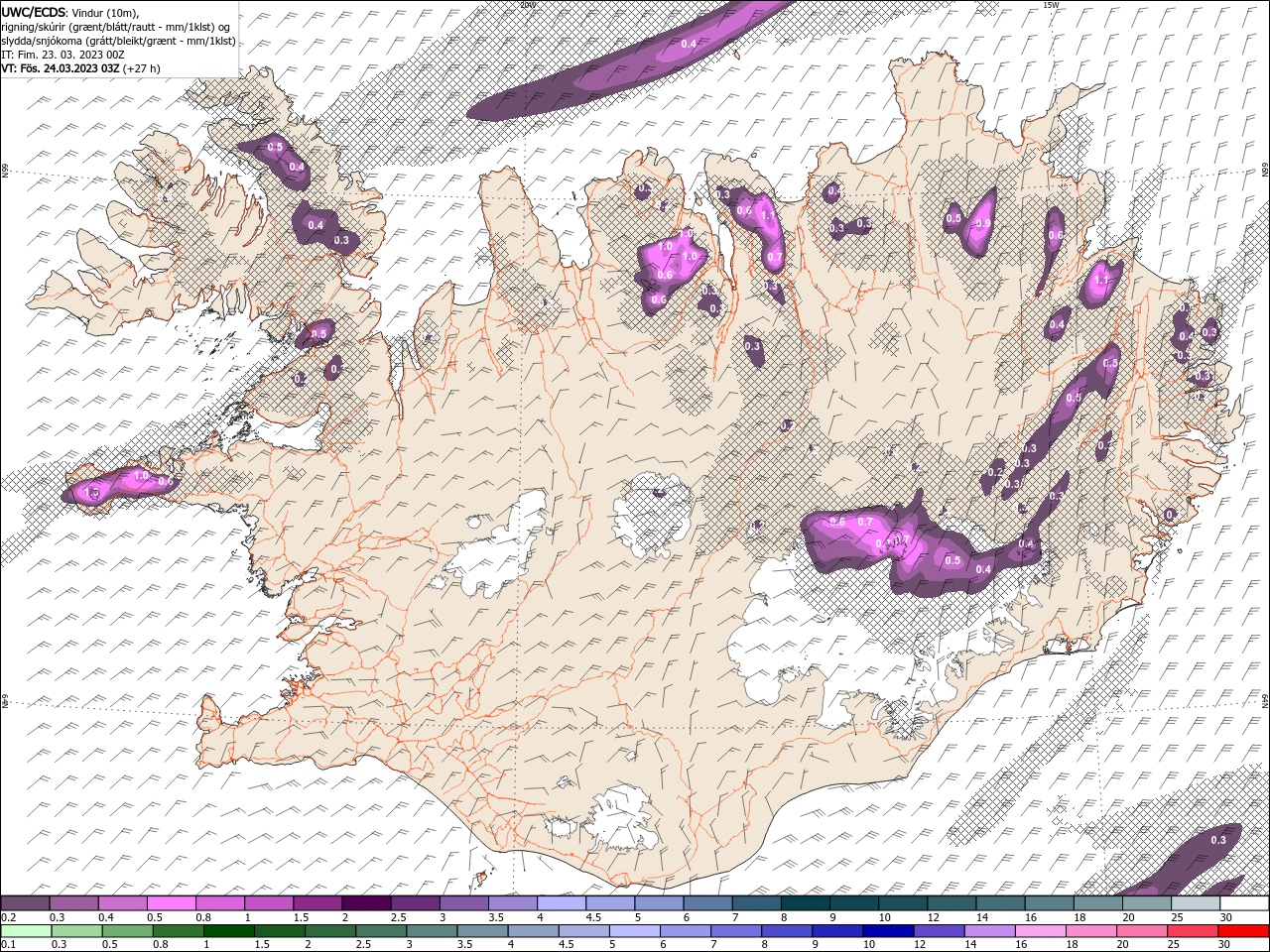Click the bright pink swatch above 0.5, top legend
The image size is (1270, 952).
[171, 903]
